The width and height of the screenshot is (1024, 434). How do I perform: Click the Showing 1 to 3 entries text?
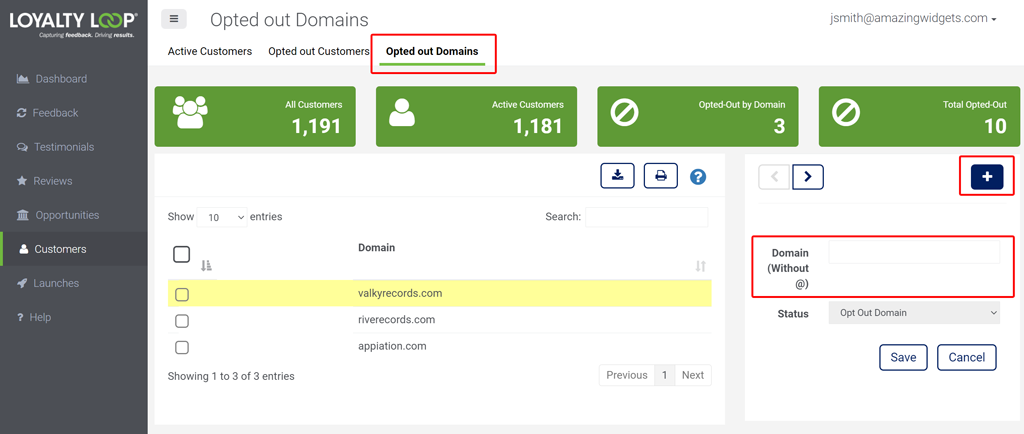pos(231,376)
